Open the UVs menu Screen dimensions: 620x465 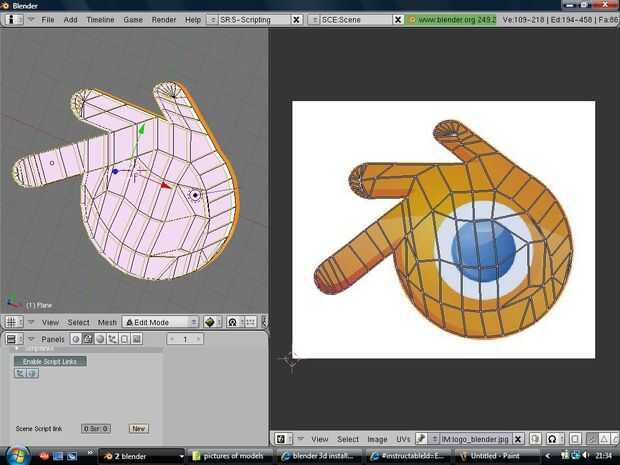[403, 439]
